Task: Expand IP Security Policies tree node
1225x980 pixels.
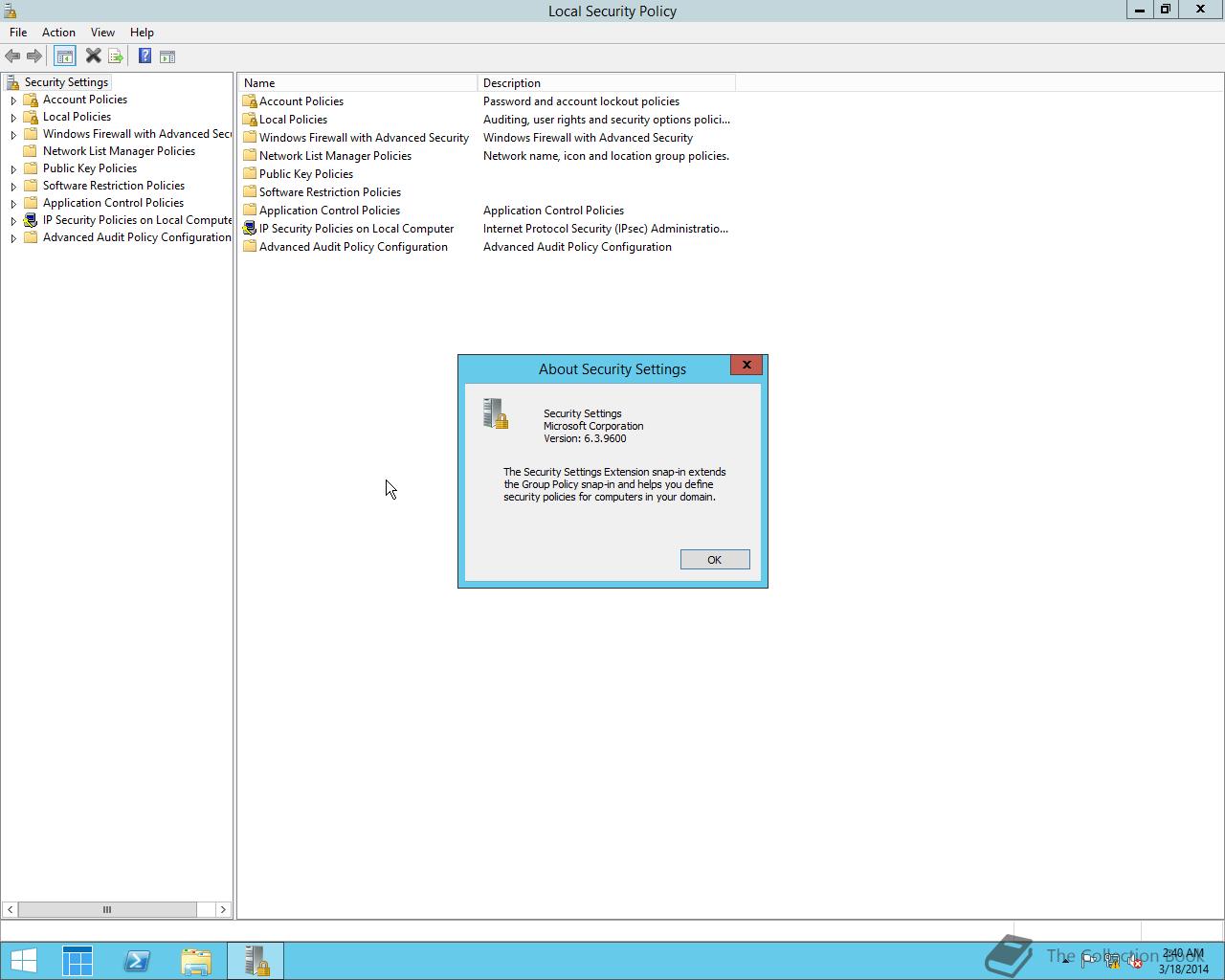Action: pos(13,221)
